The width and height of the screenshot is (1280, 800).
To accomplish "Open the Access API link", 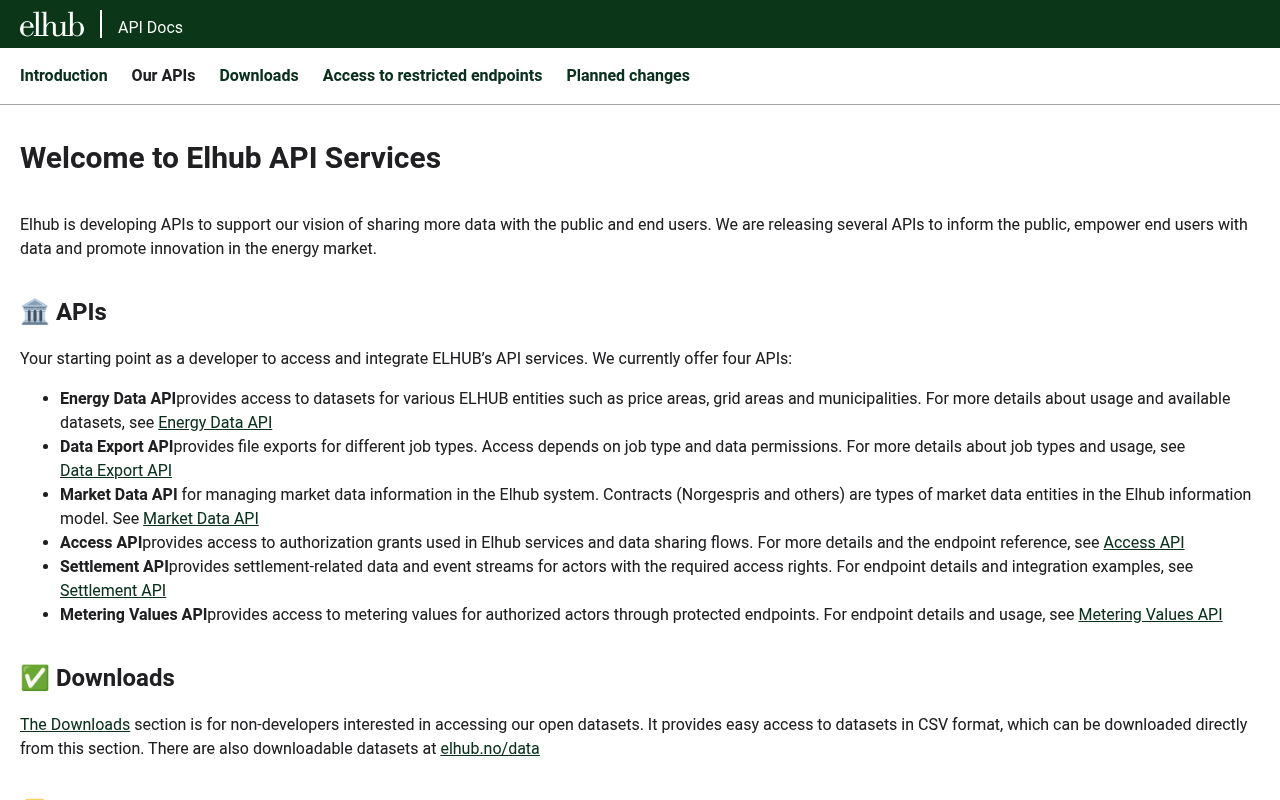I will pyautogui.click(x=1144, y=542).
